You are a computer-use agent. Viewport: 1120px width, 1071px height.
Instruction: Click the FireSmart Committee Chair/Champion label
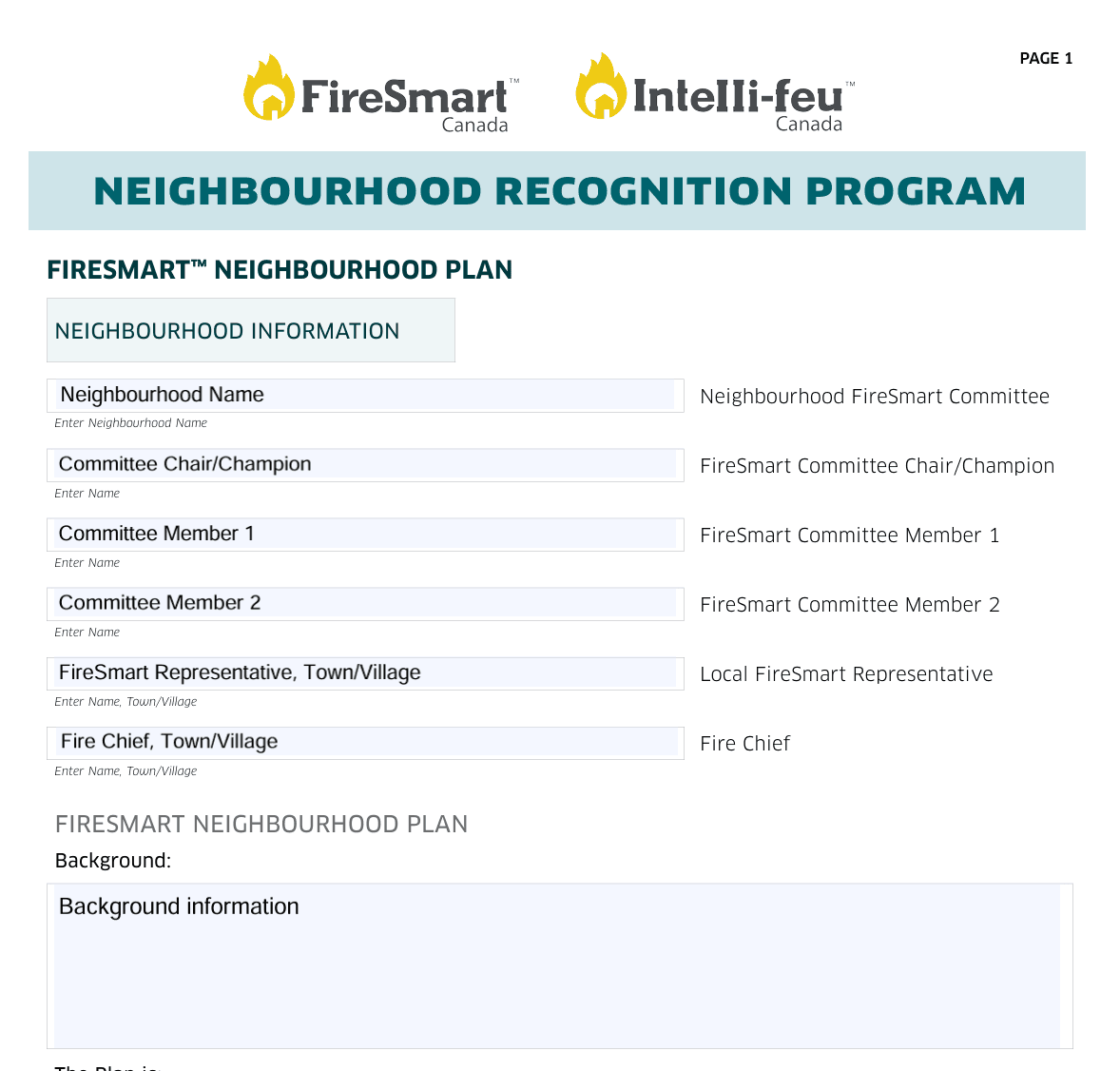877,465
